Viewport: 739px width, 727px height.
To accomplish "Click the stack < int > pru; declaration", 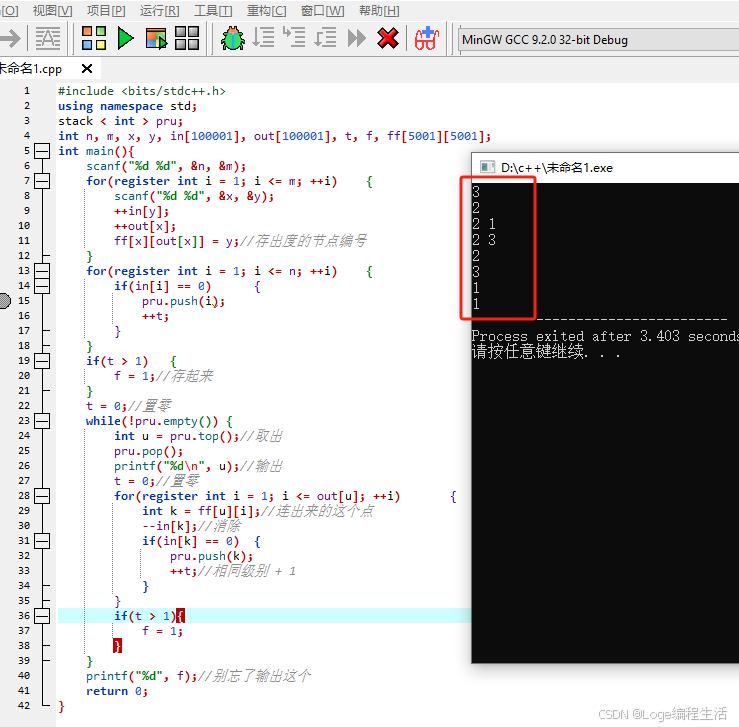I will [121, 121].
